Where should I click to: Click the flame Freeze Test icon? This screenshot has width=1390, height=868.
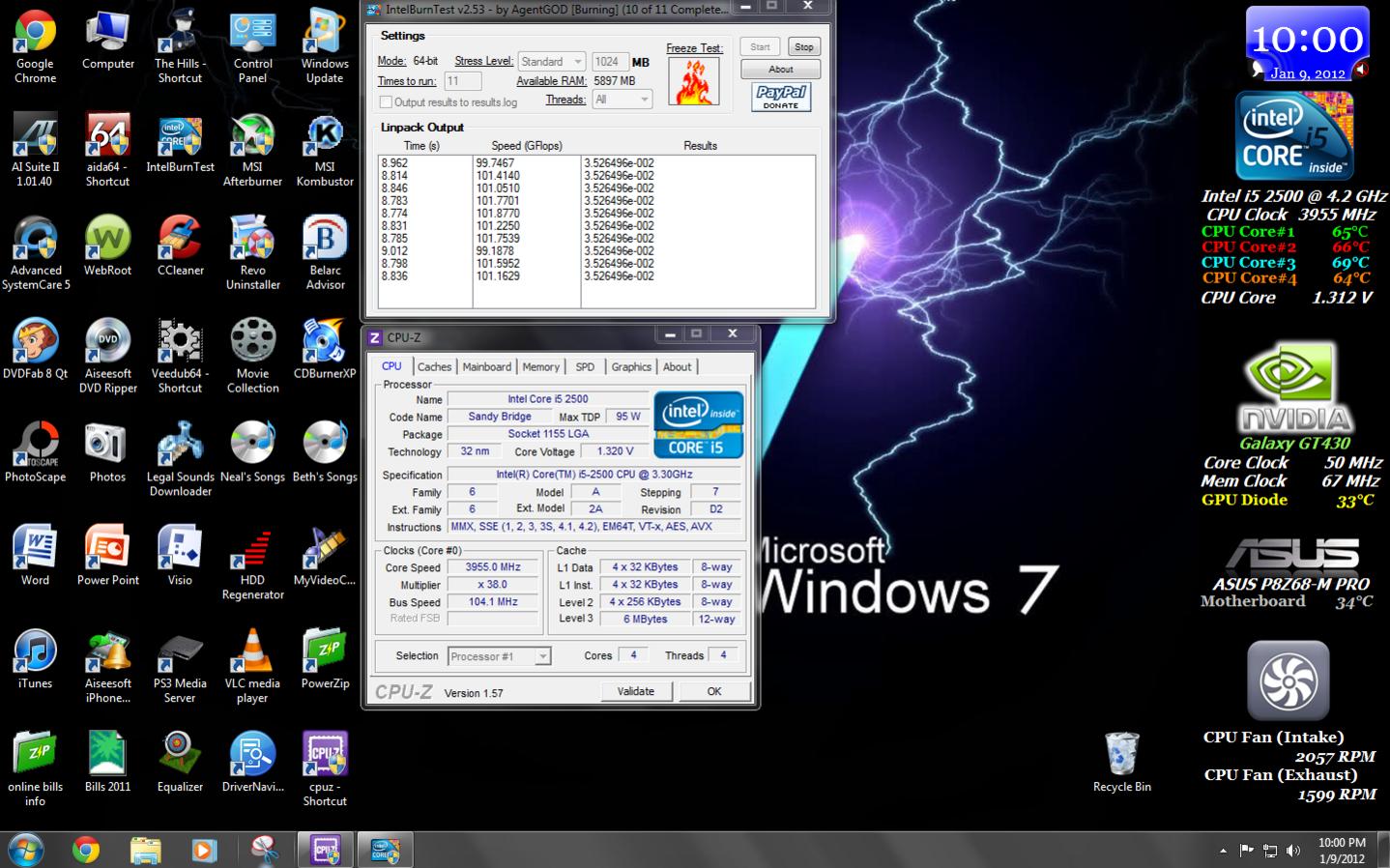point(693,81)
